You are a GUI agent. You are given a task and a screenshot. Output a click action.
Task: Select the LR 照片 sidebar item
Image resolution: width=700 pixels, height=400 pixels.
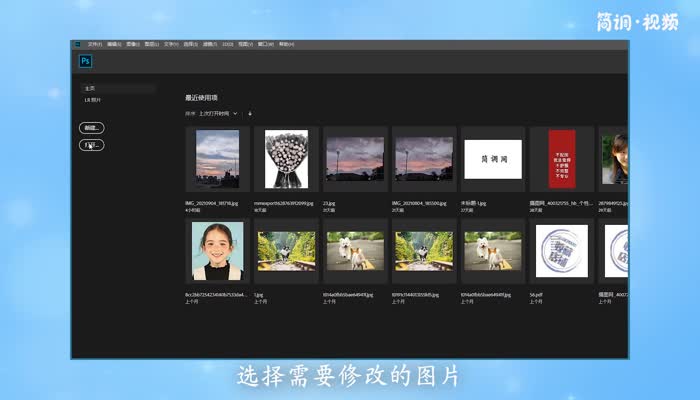pos(92,100)
